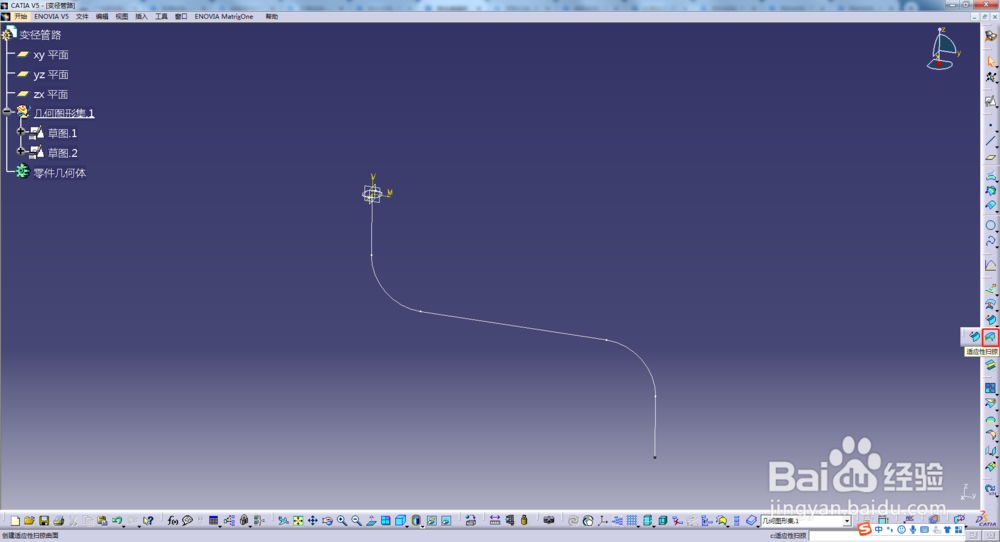Image resolution: width=1000 pixels, height=542 pixels.
Task: Click the Spline curve tool icon
Action: coord(990,241)
